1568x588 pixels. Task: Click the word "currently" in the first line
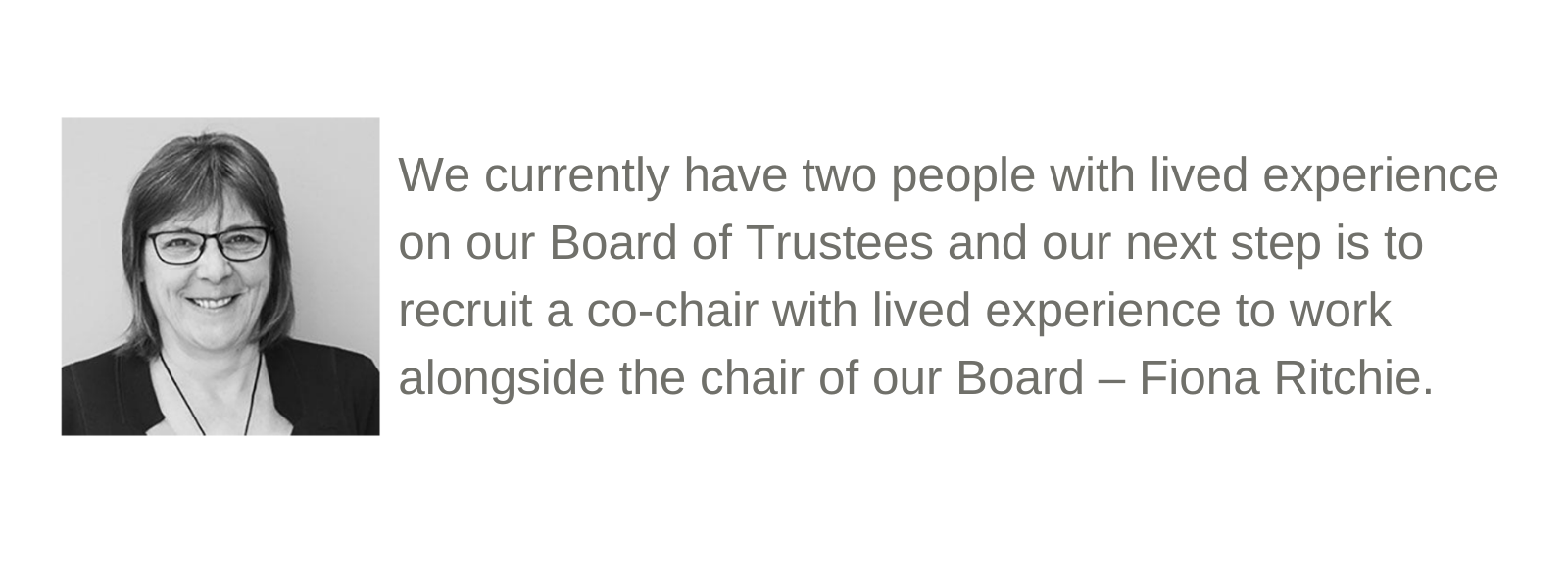[x=576, y=177]
